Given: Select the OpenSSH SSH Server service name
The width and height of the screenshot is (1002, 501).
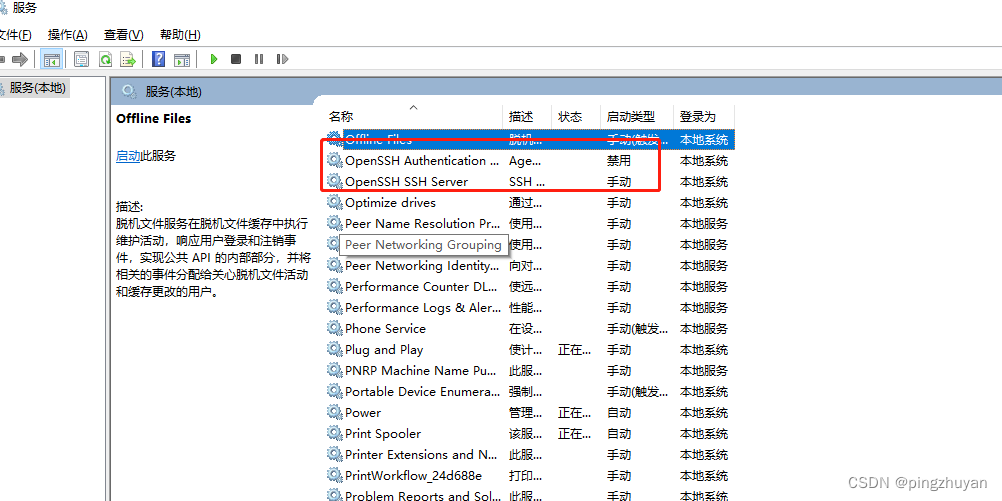Looking at the screenshot, I should click(406, 181).
